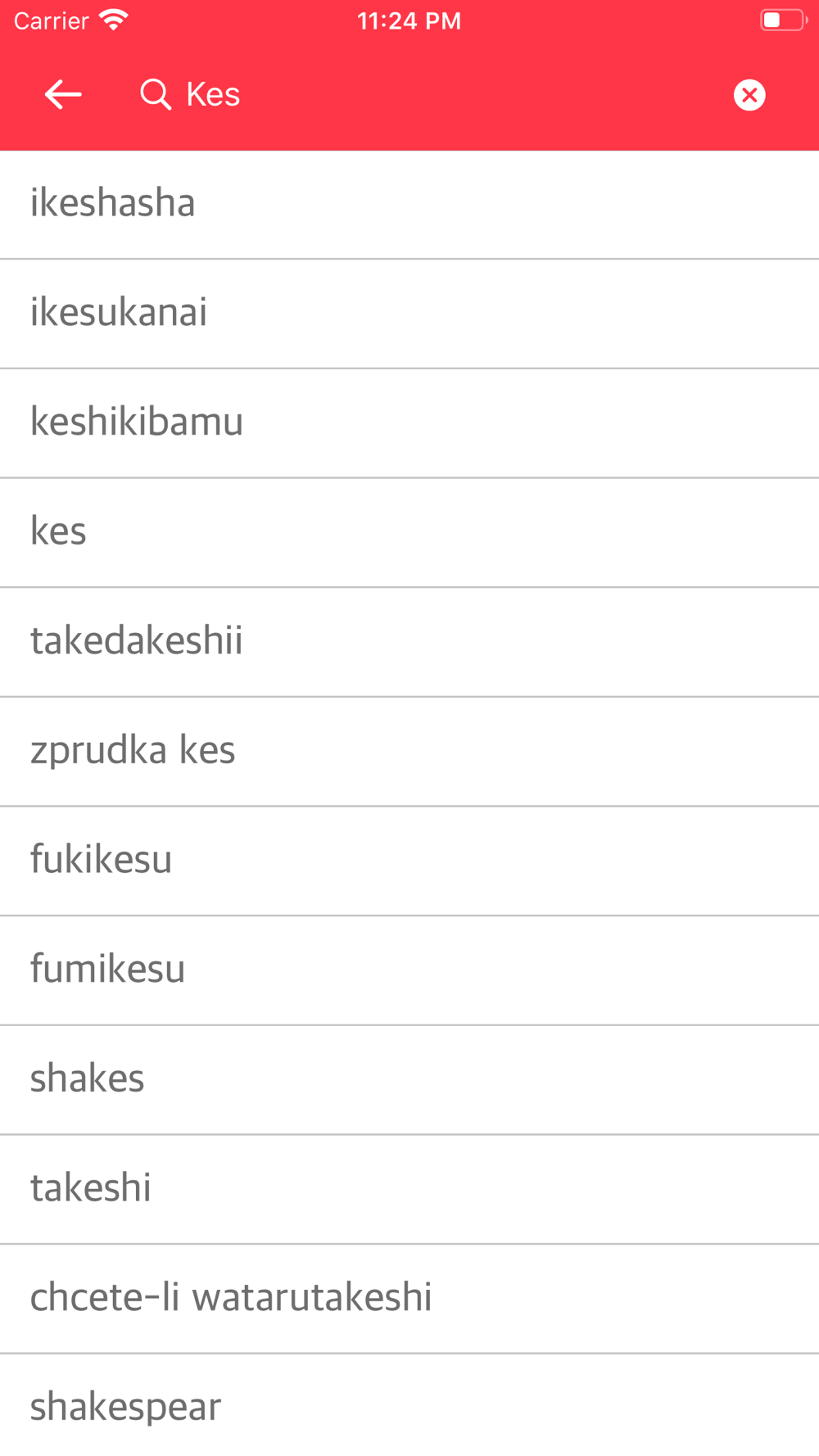The width and height of the screenshot is (819, 1456).
Task: Open the ikeshasha result
Action: tap(409, 205)
